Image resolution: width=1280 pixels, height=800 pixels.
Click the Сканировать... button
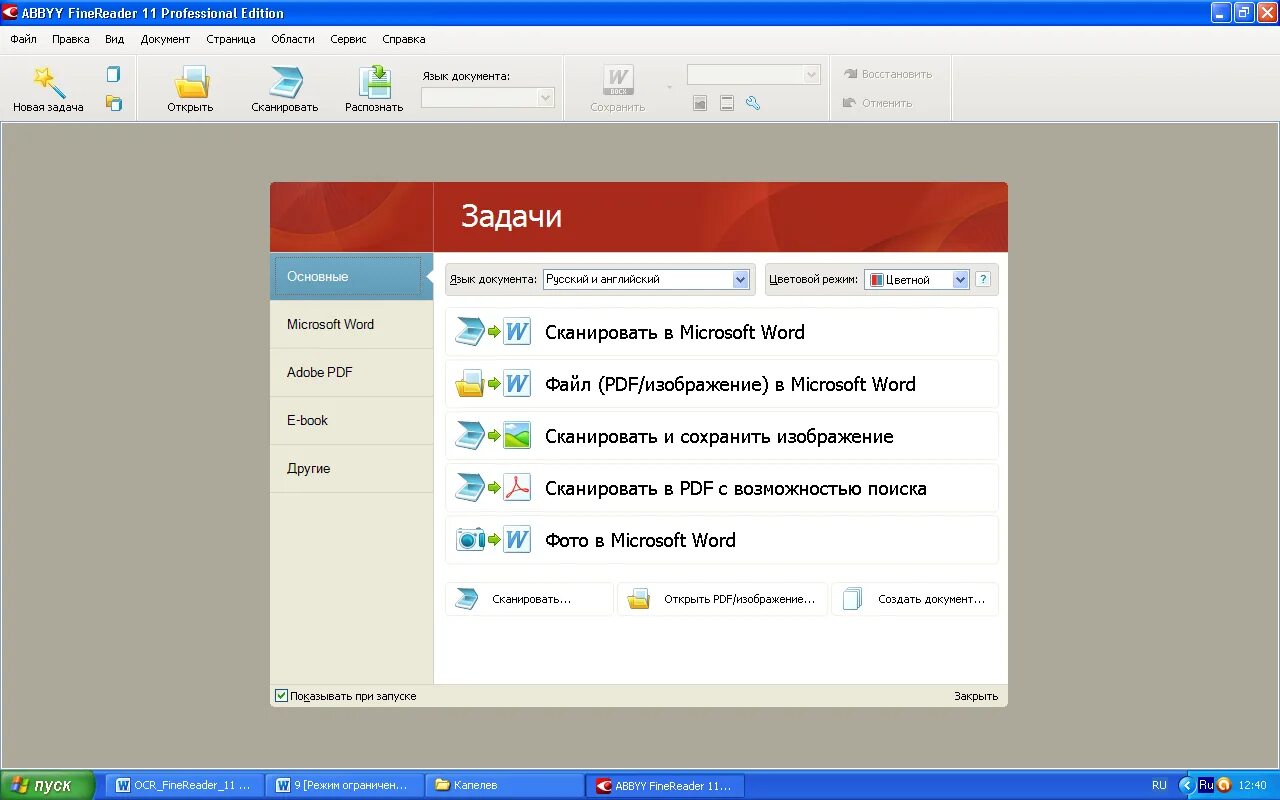(x=529, y=599)
